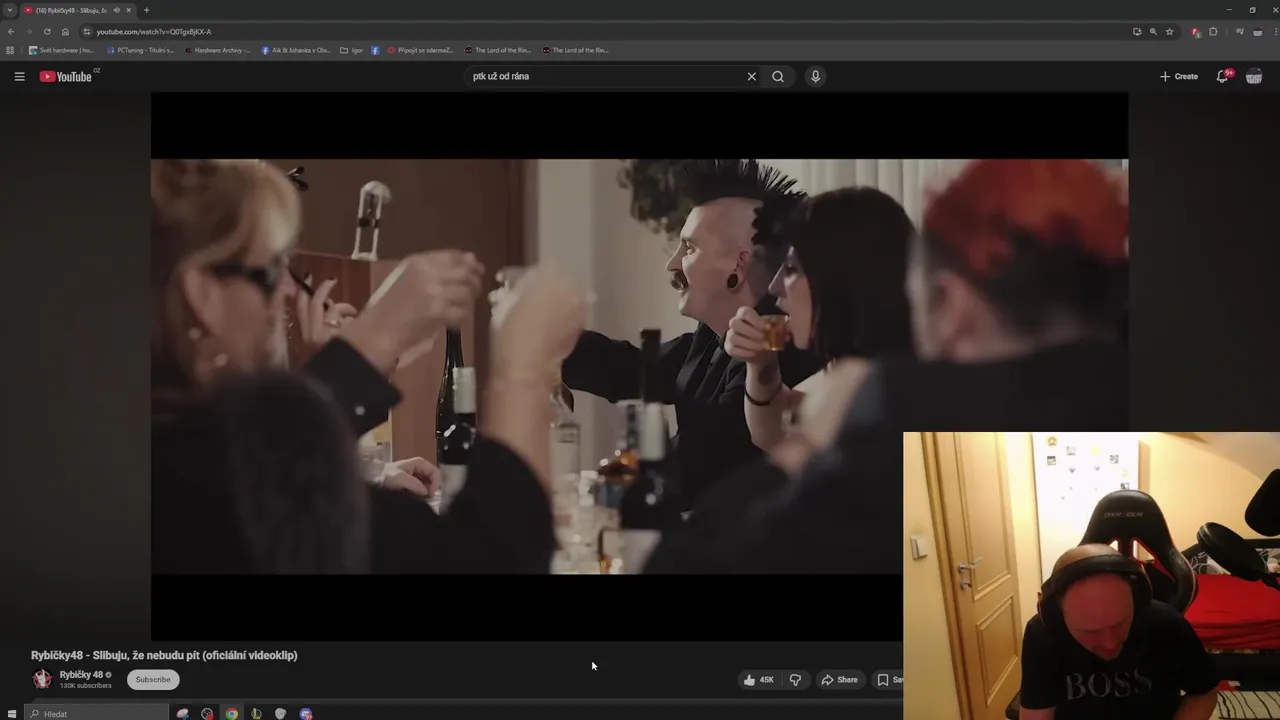Share the Rybičky48 video
1280x720 pixels.
click(840, 680)
